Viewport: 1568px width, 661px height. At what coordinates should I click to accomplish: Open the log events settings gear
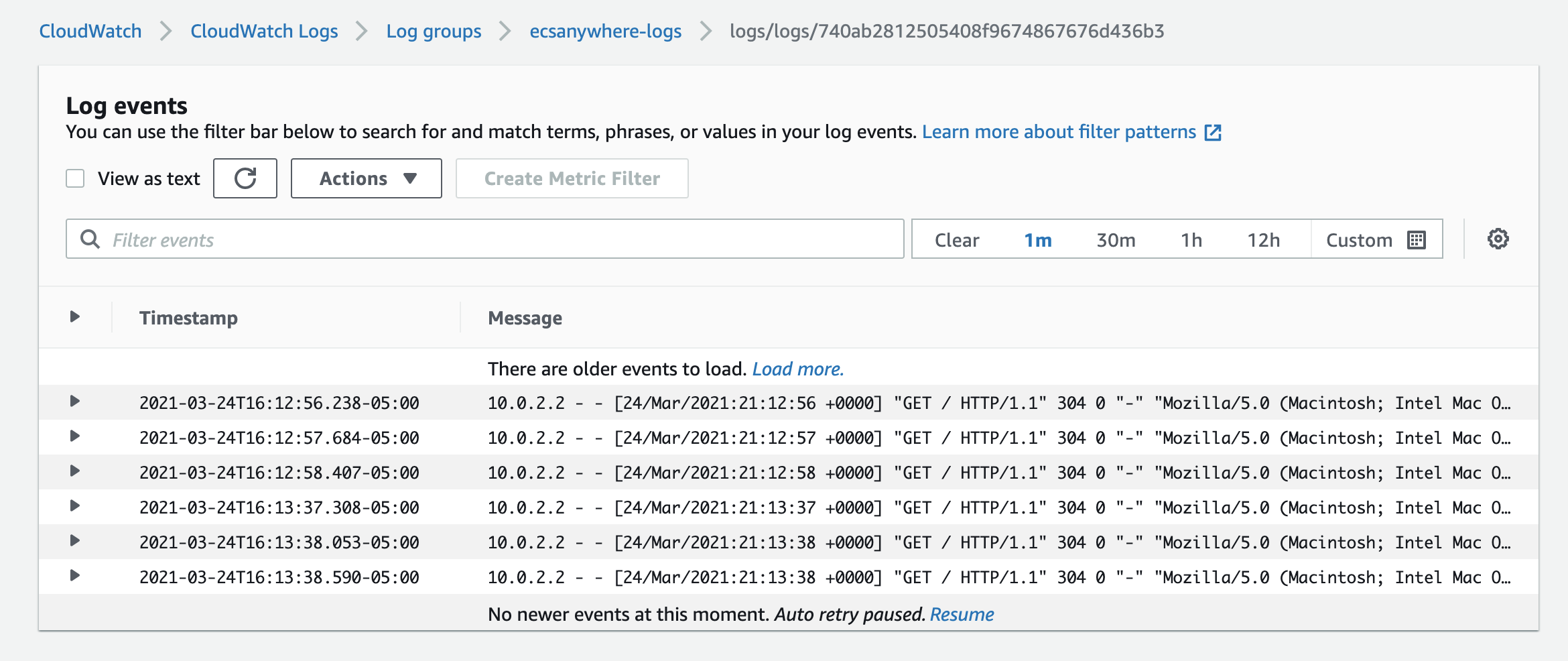[1498, 239]
